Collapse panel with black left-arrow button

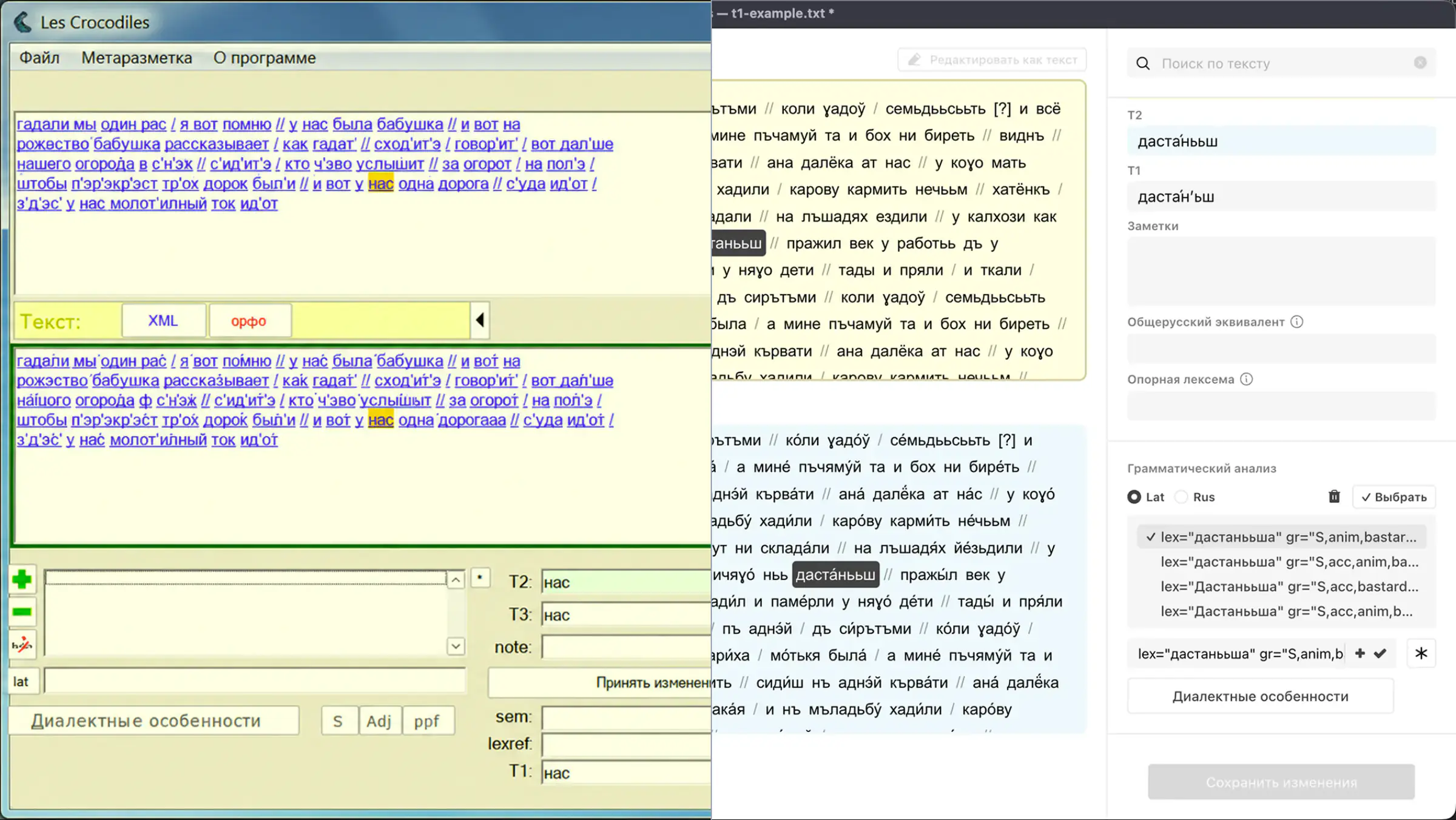point(479,320)
